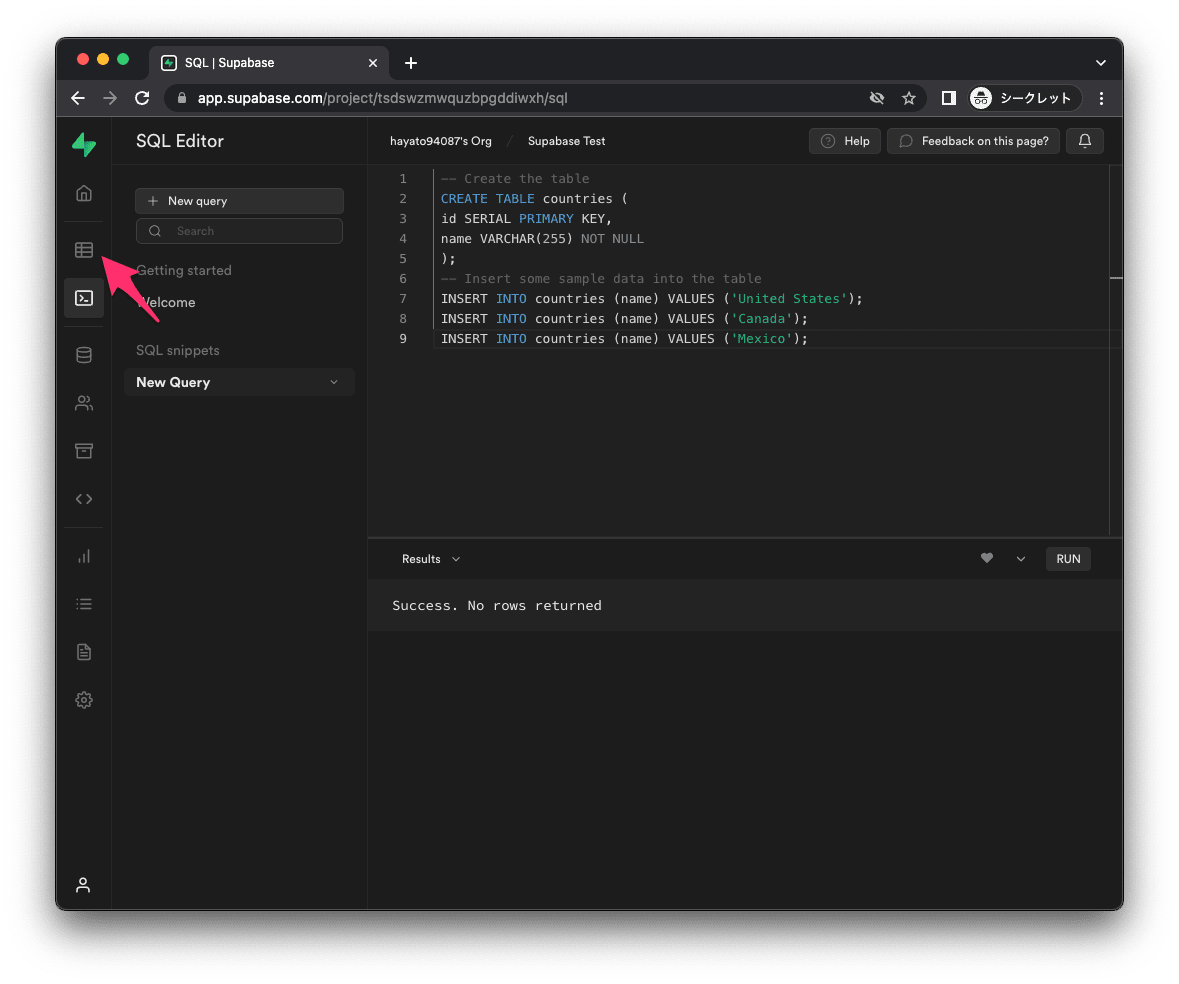Click the 'SQL Editor' page title

coord(180,141)
